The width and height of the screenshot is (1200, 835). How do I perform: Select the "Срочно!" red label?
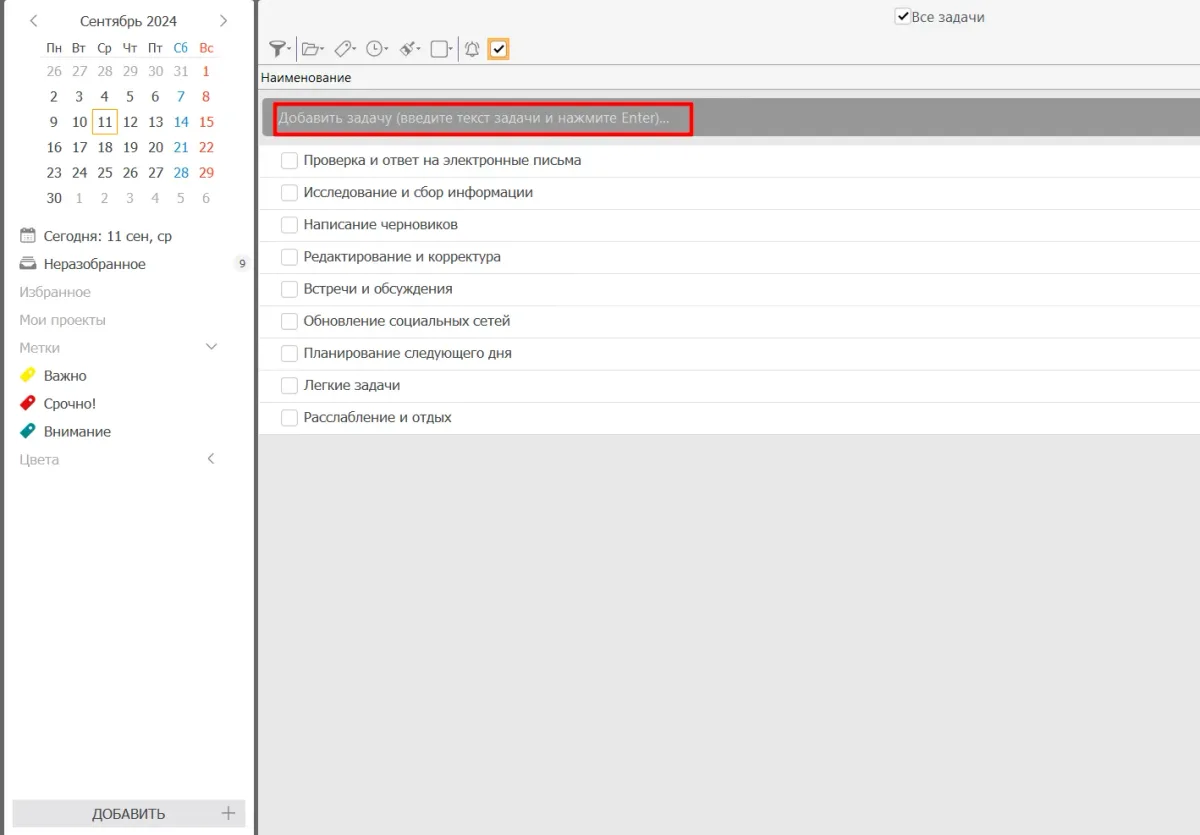click(69, 404)
